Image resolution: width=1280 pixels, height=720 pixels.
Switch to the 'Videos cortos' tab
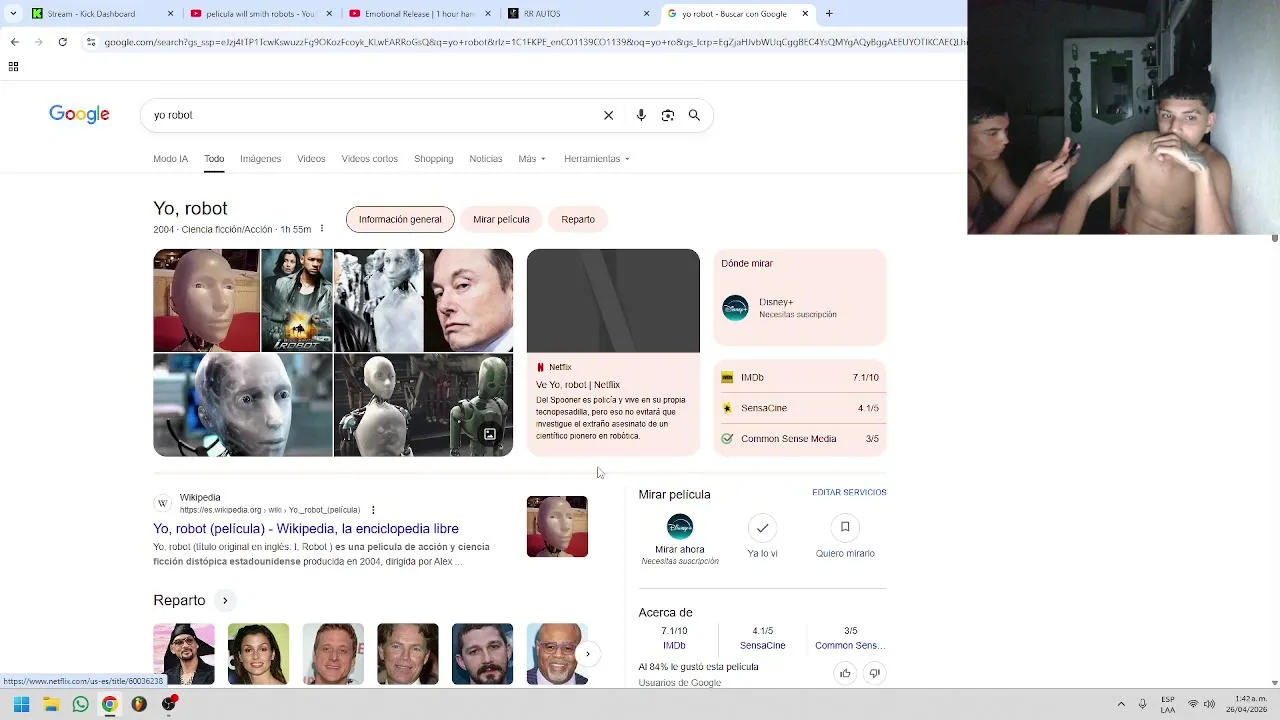click(x=369, y=159)
